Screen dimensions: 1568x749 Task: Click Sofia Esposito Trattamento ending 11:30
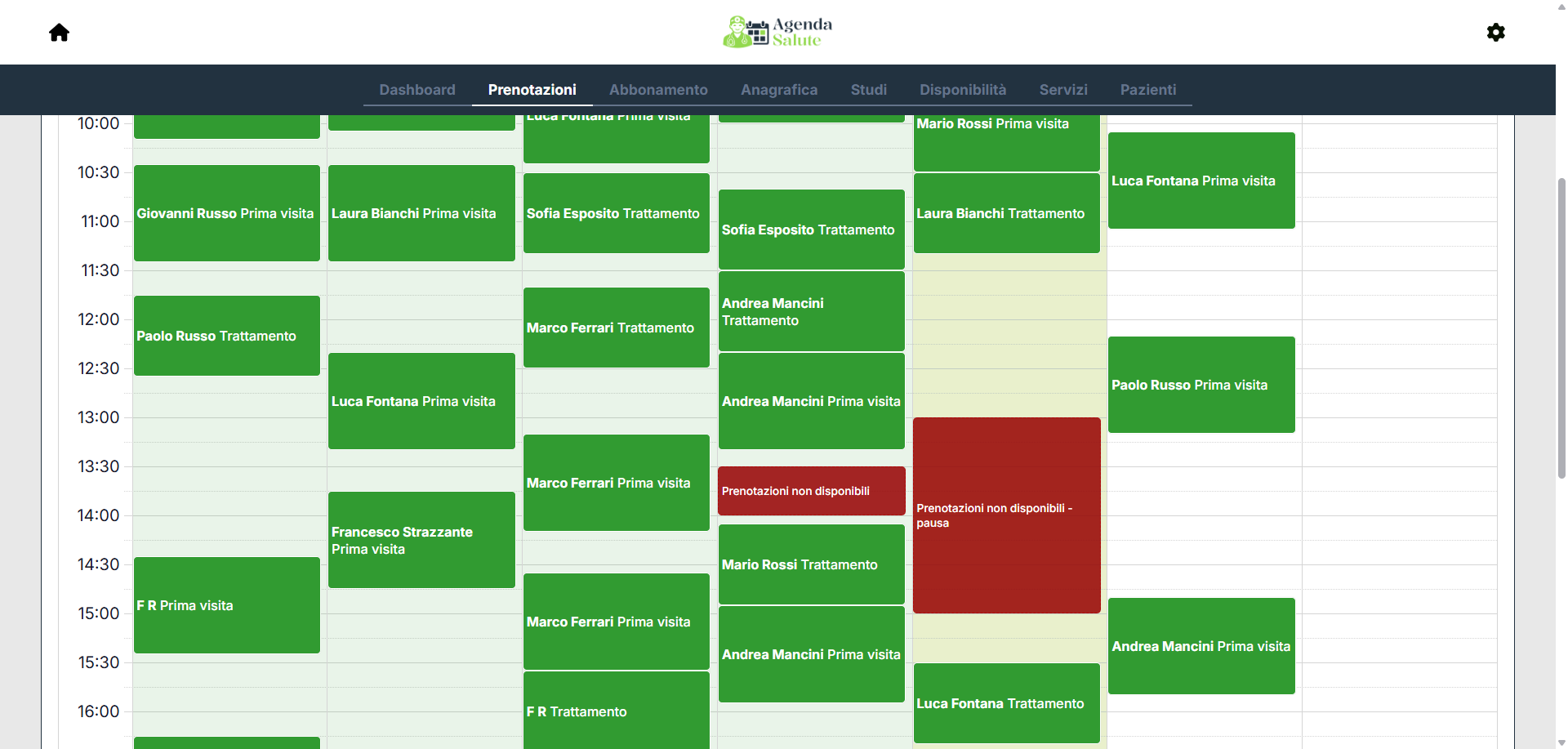coord(812,230)
